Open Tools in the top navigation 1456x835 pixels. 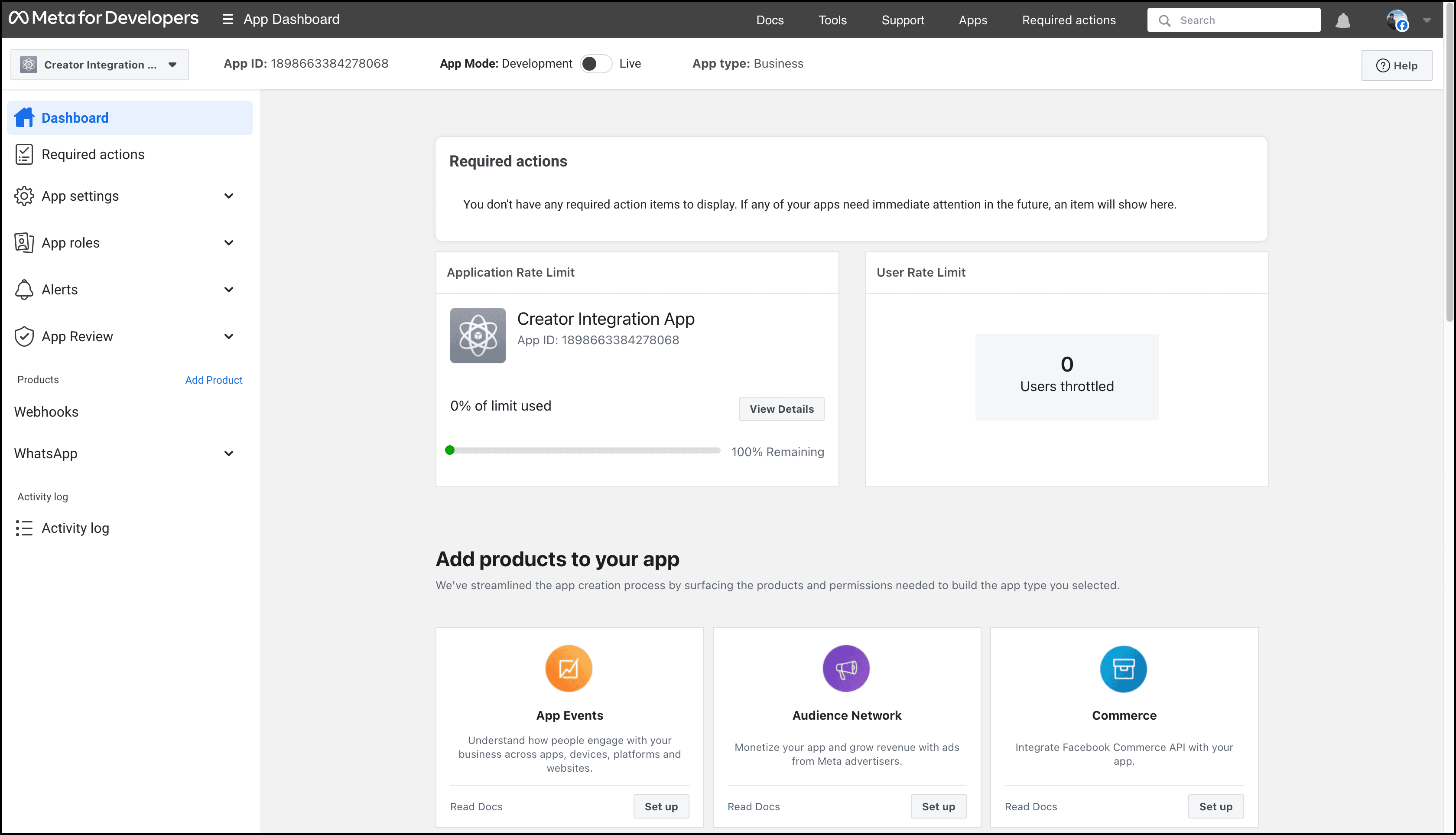[832, 20]
